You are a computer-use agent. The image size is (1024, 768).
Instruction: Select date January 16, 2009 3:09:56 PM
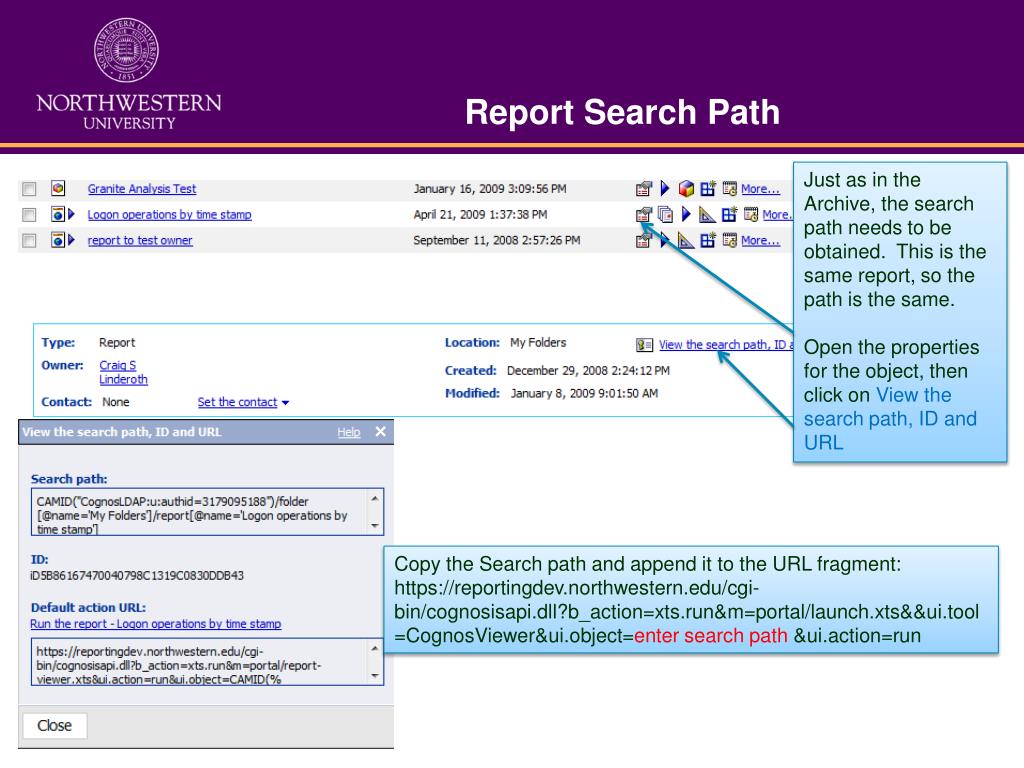pyautogui.click(x=490, y=189)
